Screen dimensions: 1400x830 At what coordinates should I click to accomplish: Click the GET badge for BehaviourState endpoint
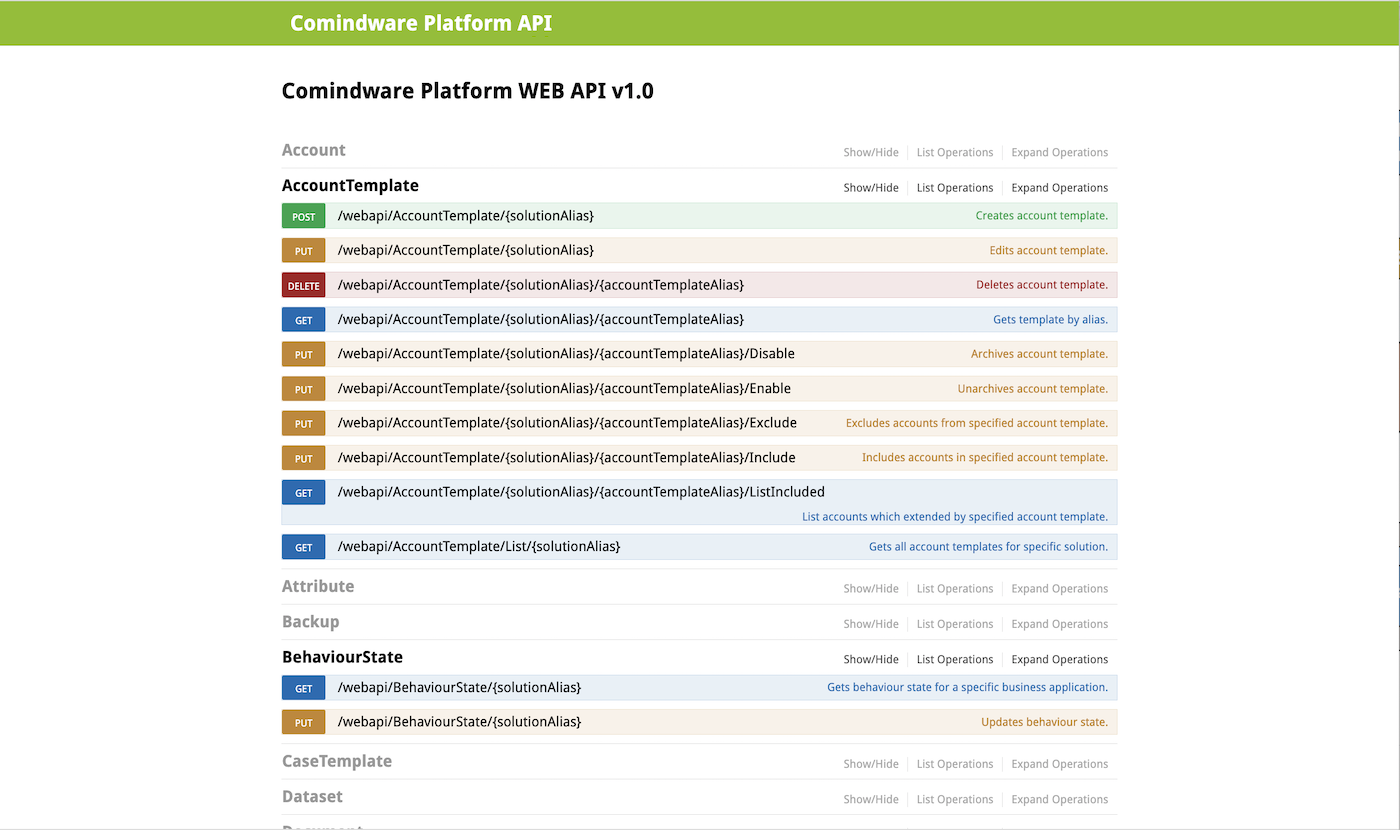point(303,688)
